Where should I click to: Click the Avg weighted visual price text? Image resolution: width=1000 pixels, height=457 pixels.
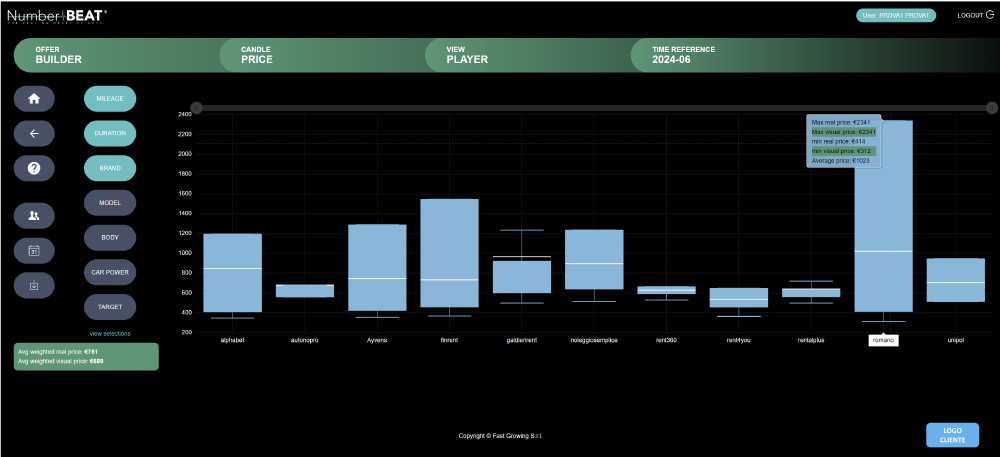[62, 361]
